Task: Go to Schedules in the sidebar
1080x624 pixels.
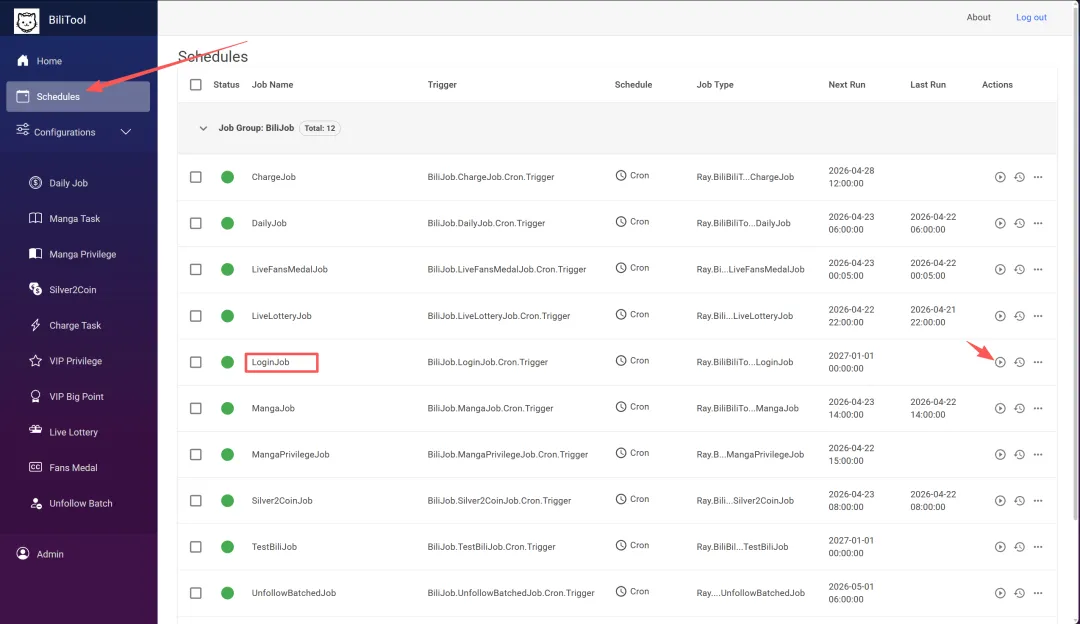Action: pos(58,97)
